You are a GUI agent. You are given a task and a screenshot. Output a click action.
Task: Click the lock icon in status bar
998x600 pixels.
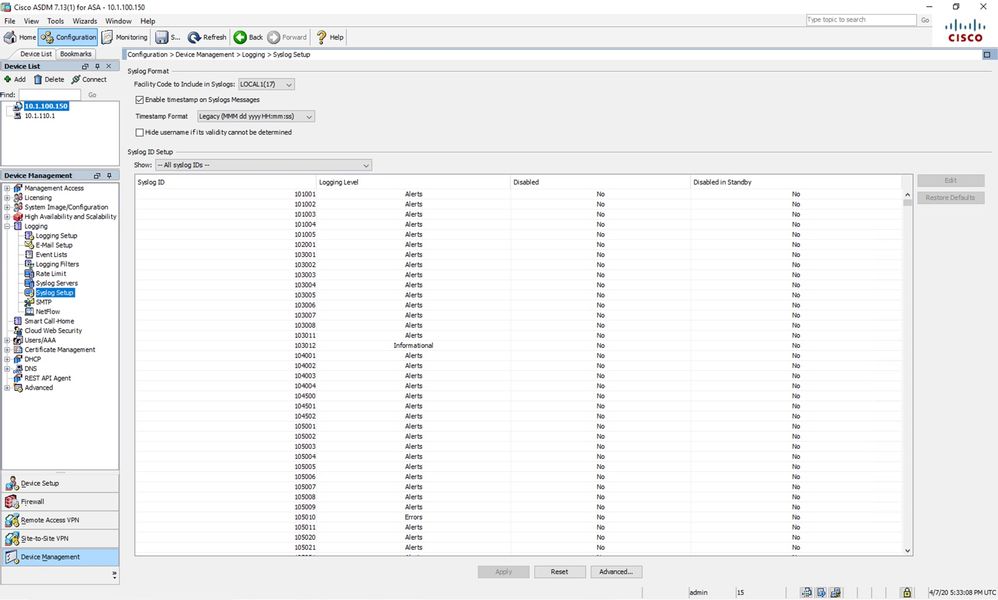(x=907, y=592)
